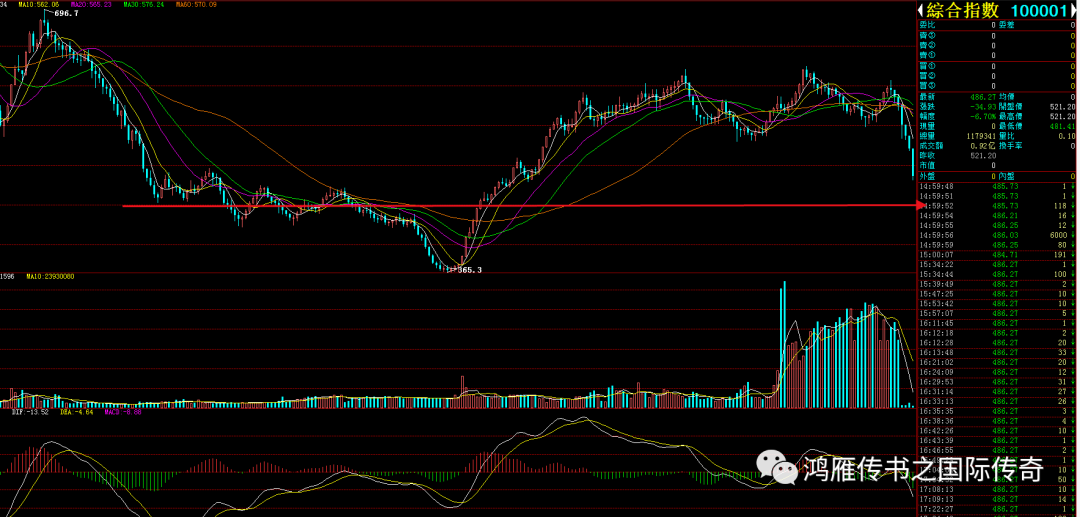Image resolution: width=1080 pixels, height=517 pixels.
Task: Click the 外盘 label
Action: point(928,176)
